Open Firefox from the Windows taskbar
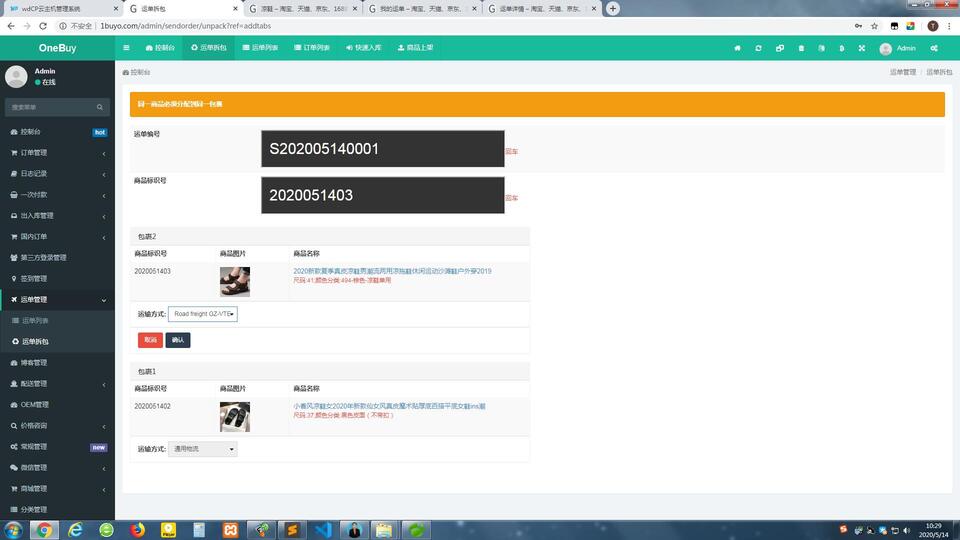Image resolution: width=960 pixels, height=540 pixels. pos(137,530)
